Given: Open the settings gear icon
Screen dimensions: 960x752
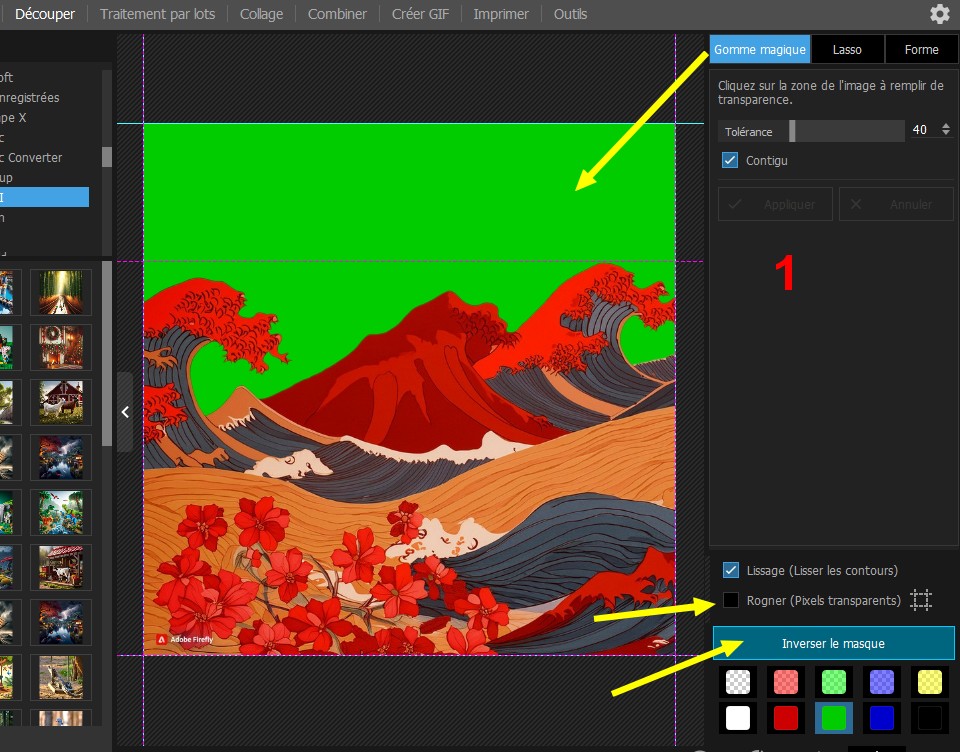Looking at the screenshot, I should click(939, 13).
